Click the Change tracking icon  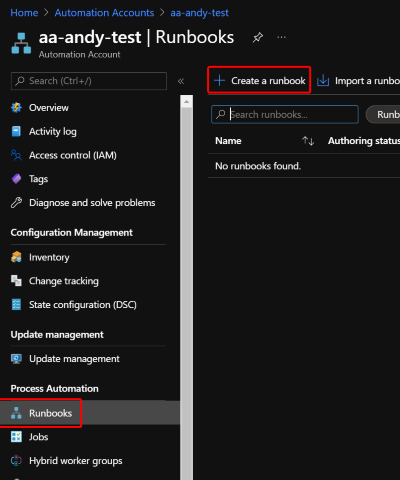[16, 281]
